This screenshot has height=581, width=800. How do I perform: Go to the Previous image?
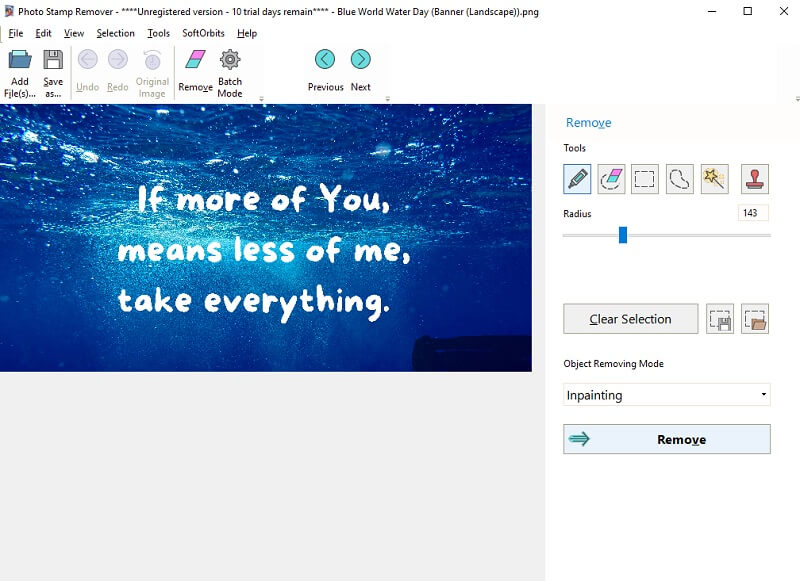point(325,70)
